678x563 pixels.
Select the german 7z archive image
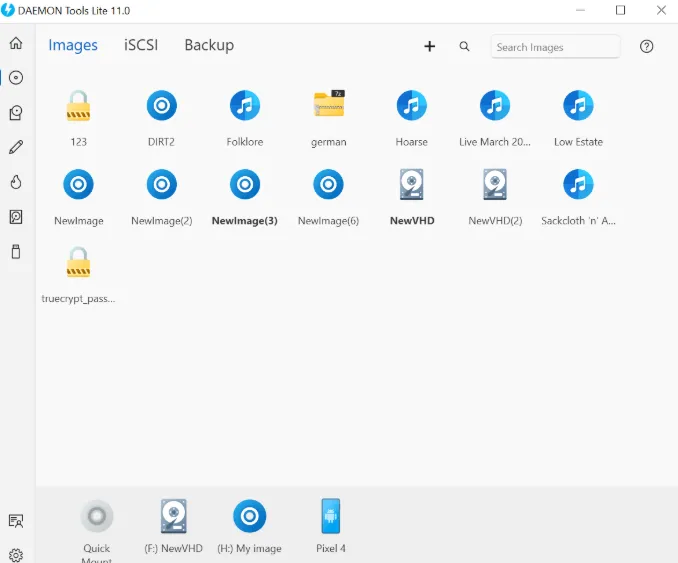(329, 118)
